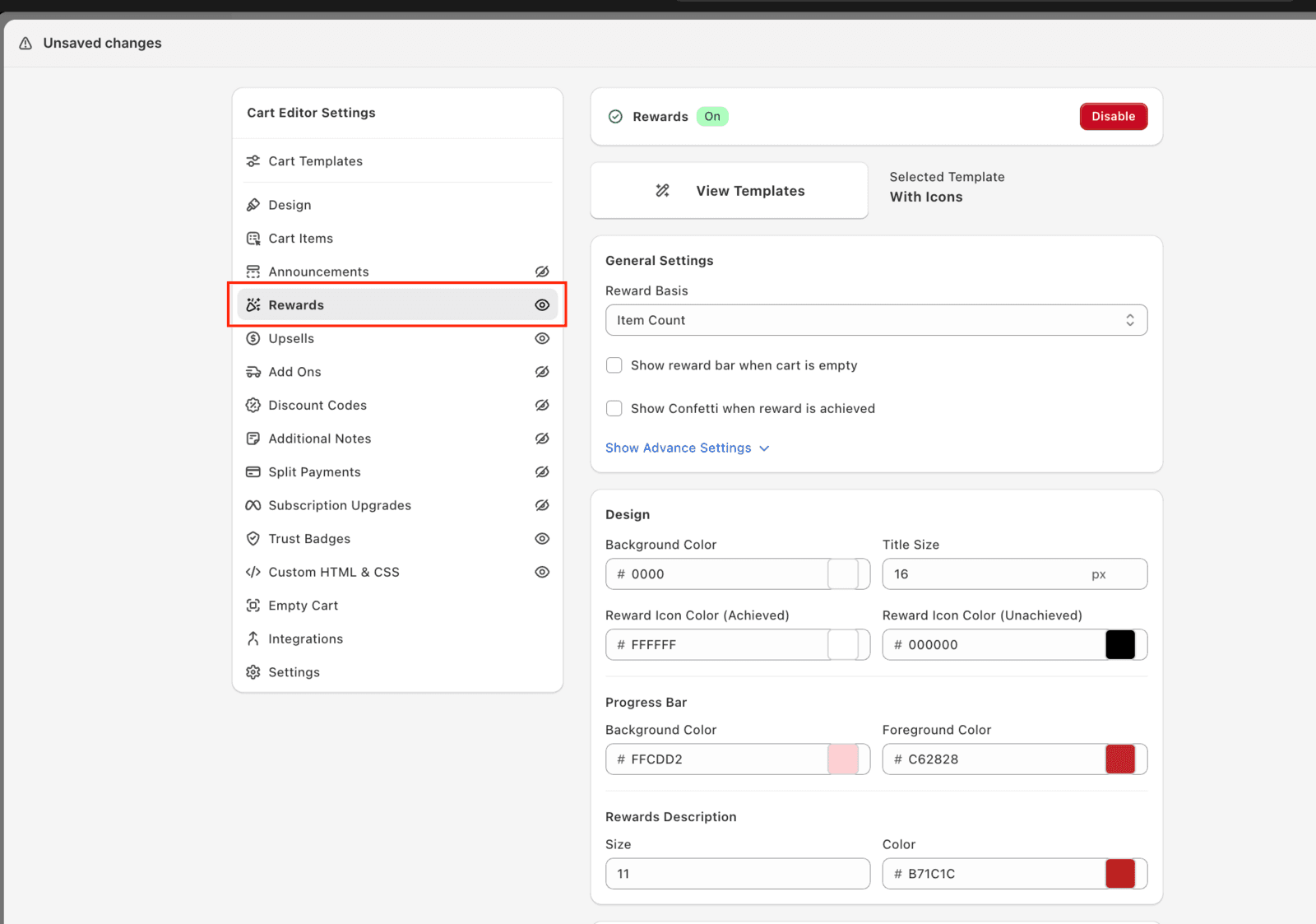Click the View Templates button
This screenshot has height=924, width=1316.
coord(729,191)
